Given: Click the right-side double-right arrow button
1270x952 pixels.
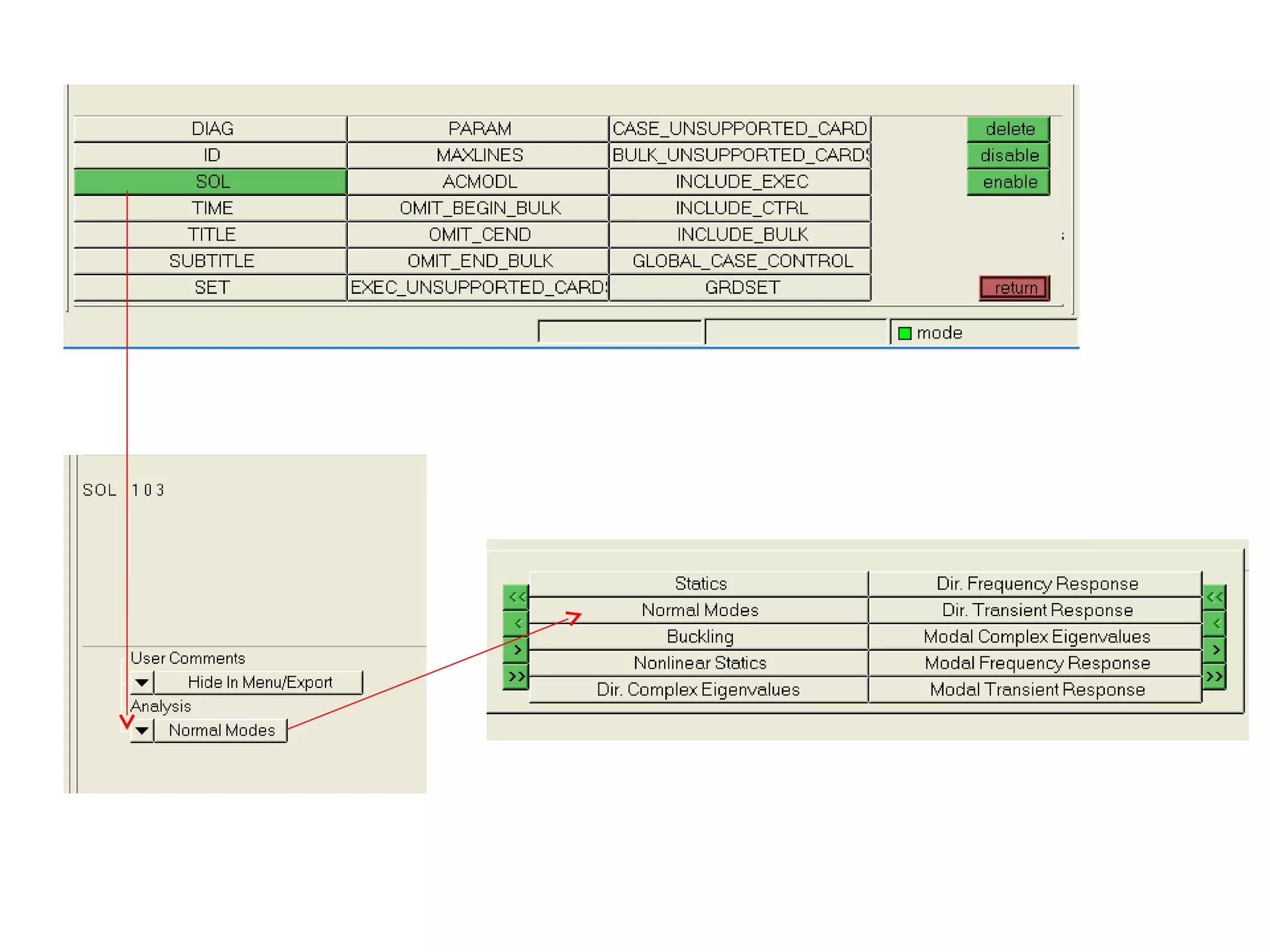Looking at the screenshot, I should tap(1214, 676).
